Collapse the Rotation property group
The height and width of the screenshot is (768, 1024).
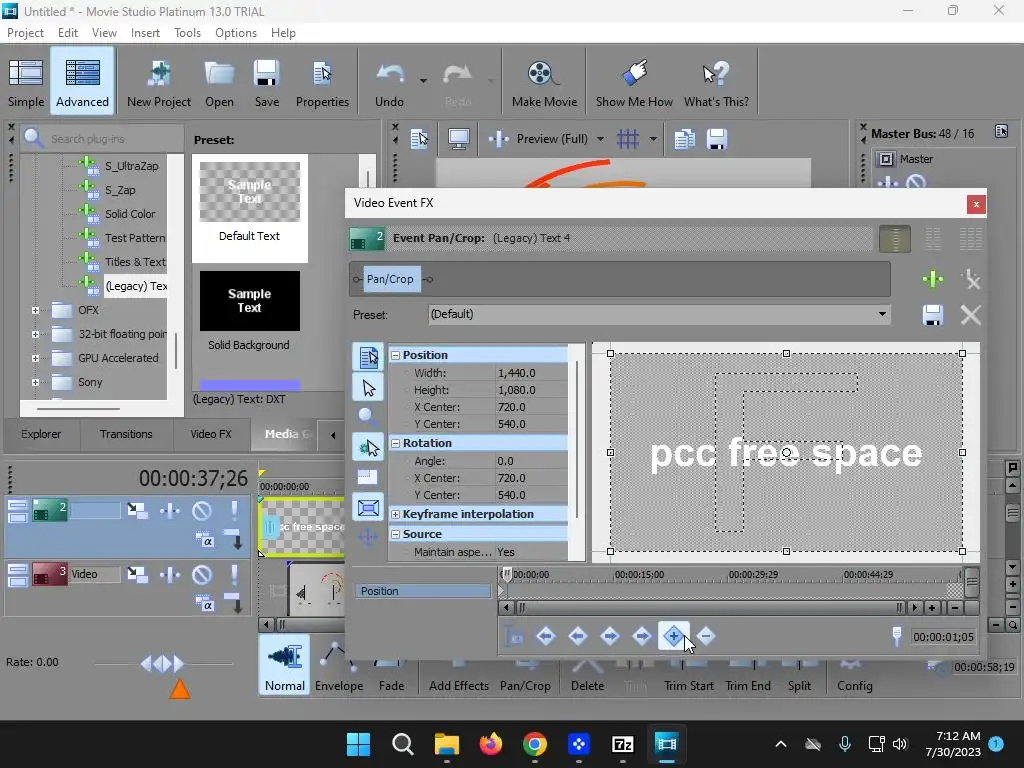pyautogui.click(x=395, y=443)
